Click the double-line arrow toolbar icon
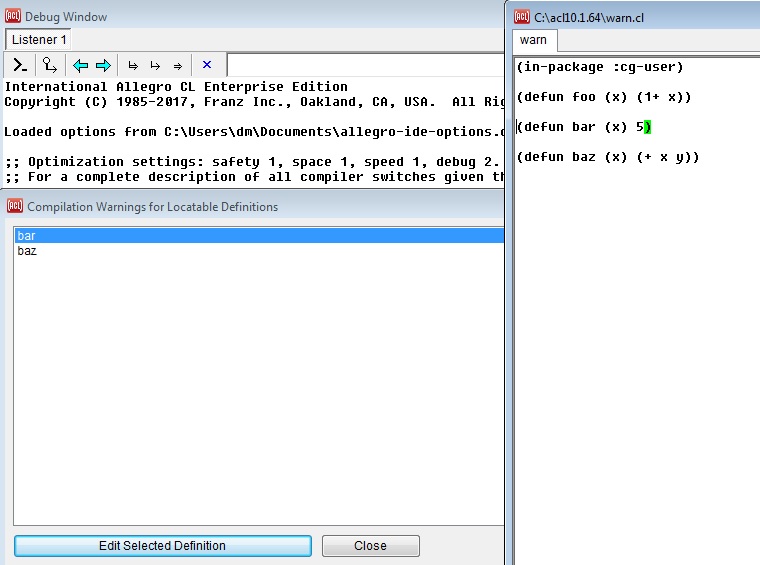This screenshot has width=760, height=565. [x=178, y=66]
